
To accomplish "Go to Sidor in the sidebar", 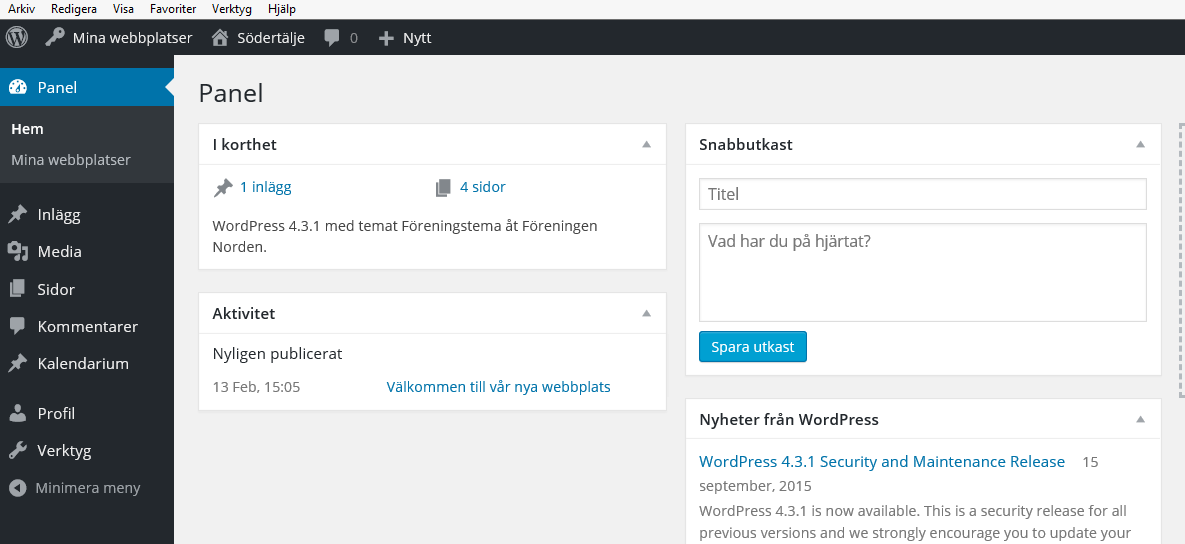I will [56, 289].
